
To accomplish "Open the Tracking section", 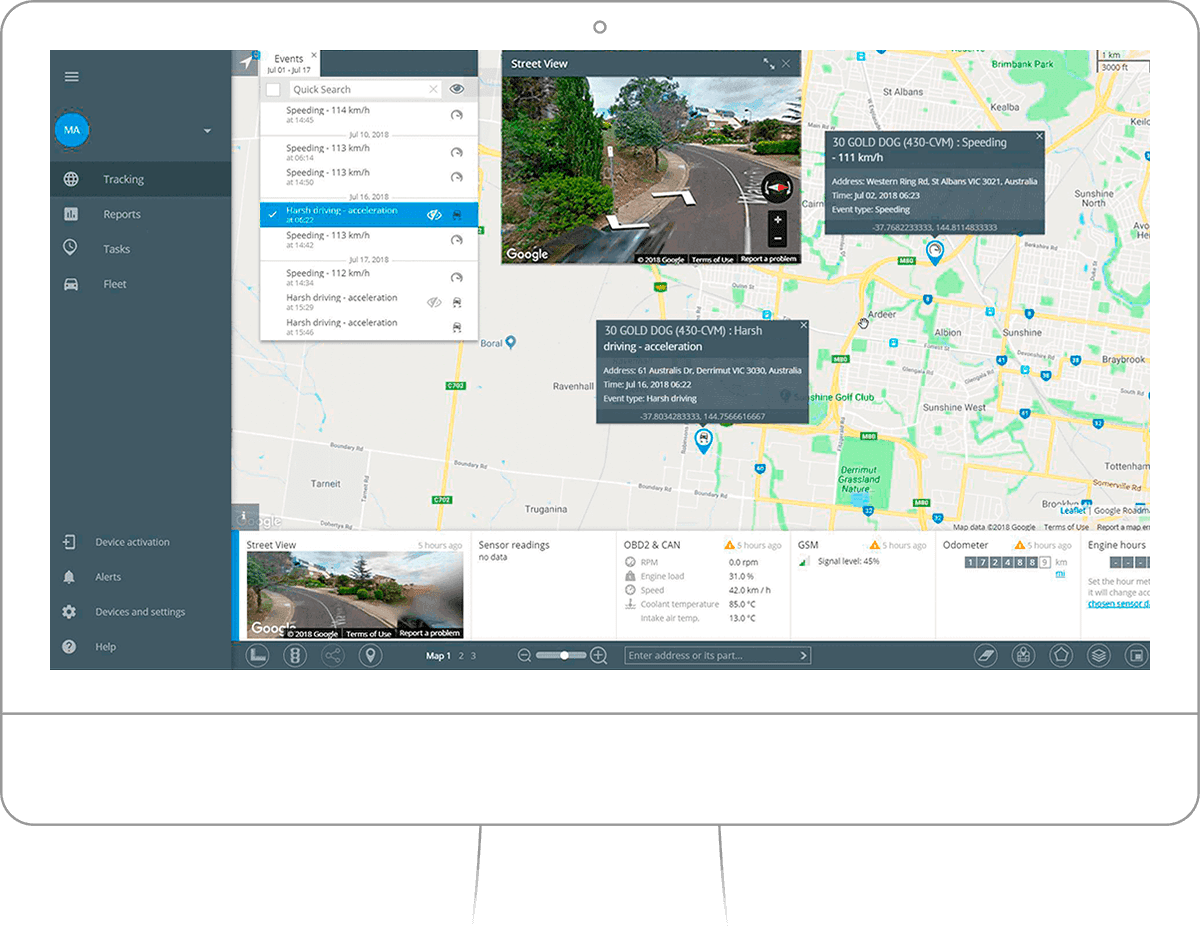I will click(x=141, y=180).
